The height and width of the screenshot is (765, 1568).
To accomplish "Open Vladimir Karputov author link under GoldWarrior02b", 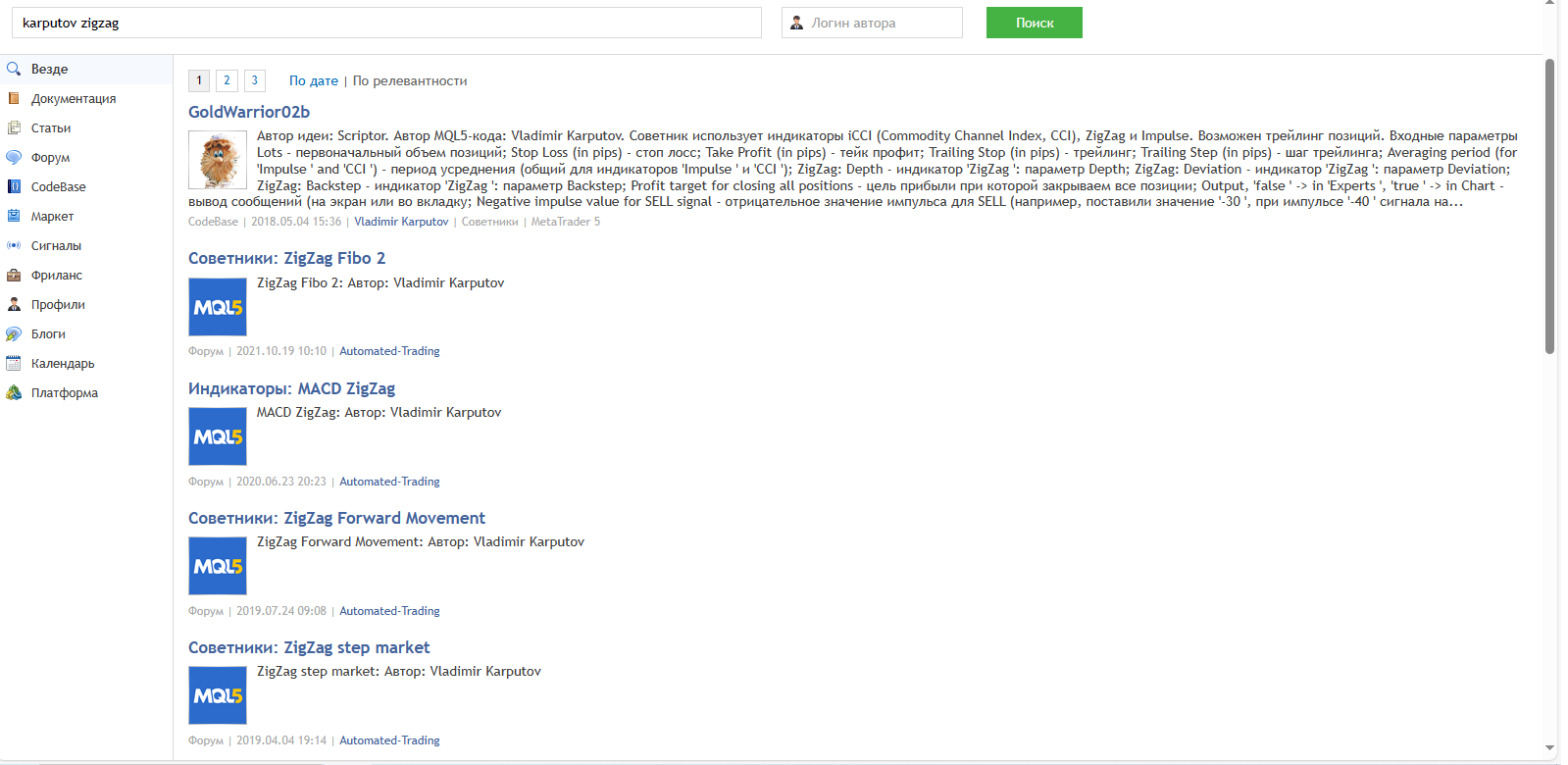I will (401, 222).
